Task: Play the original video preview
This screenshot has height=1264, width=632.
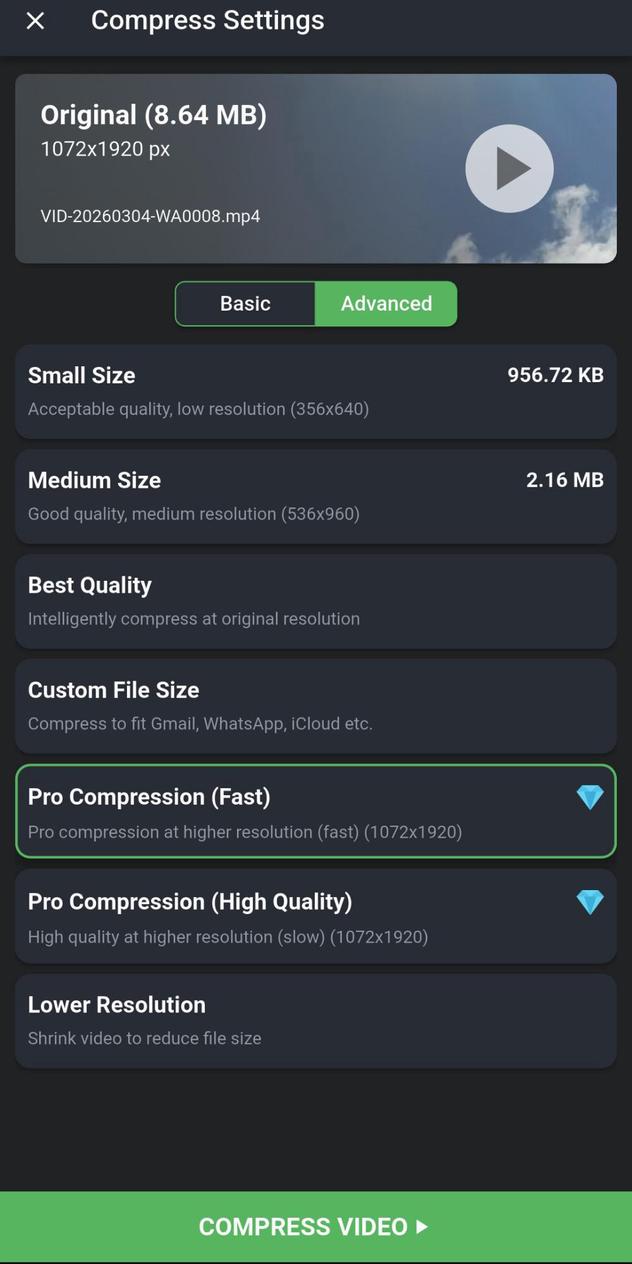Action: 509,168
